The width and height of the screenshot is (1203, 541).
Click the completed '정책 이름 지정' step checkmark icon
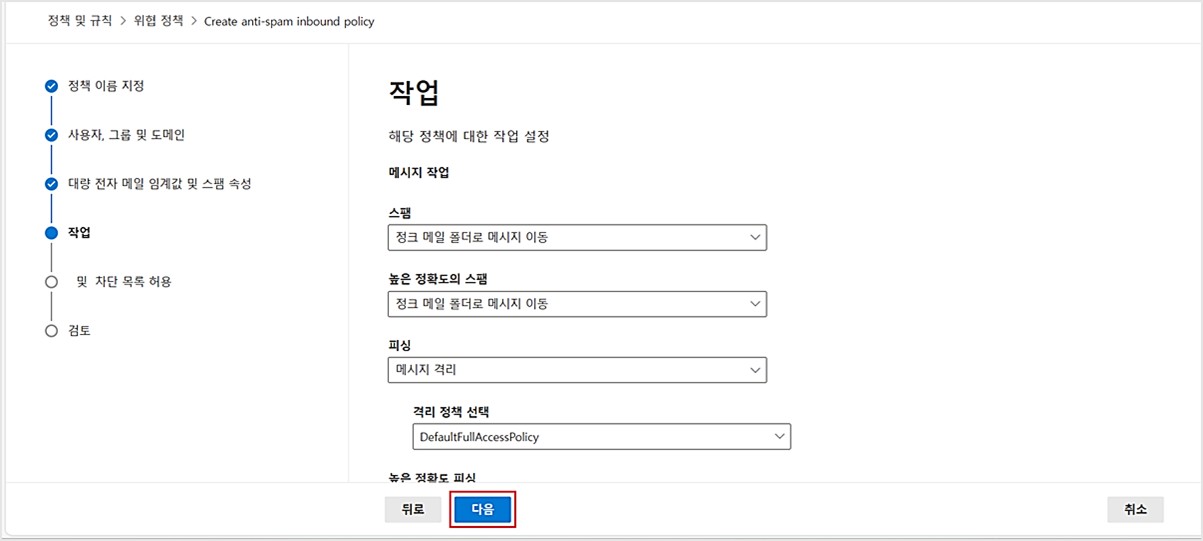[x=52, y=86]
